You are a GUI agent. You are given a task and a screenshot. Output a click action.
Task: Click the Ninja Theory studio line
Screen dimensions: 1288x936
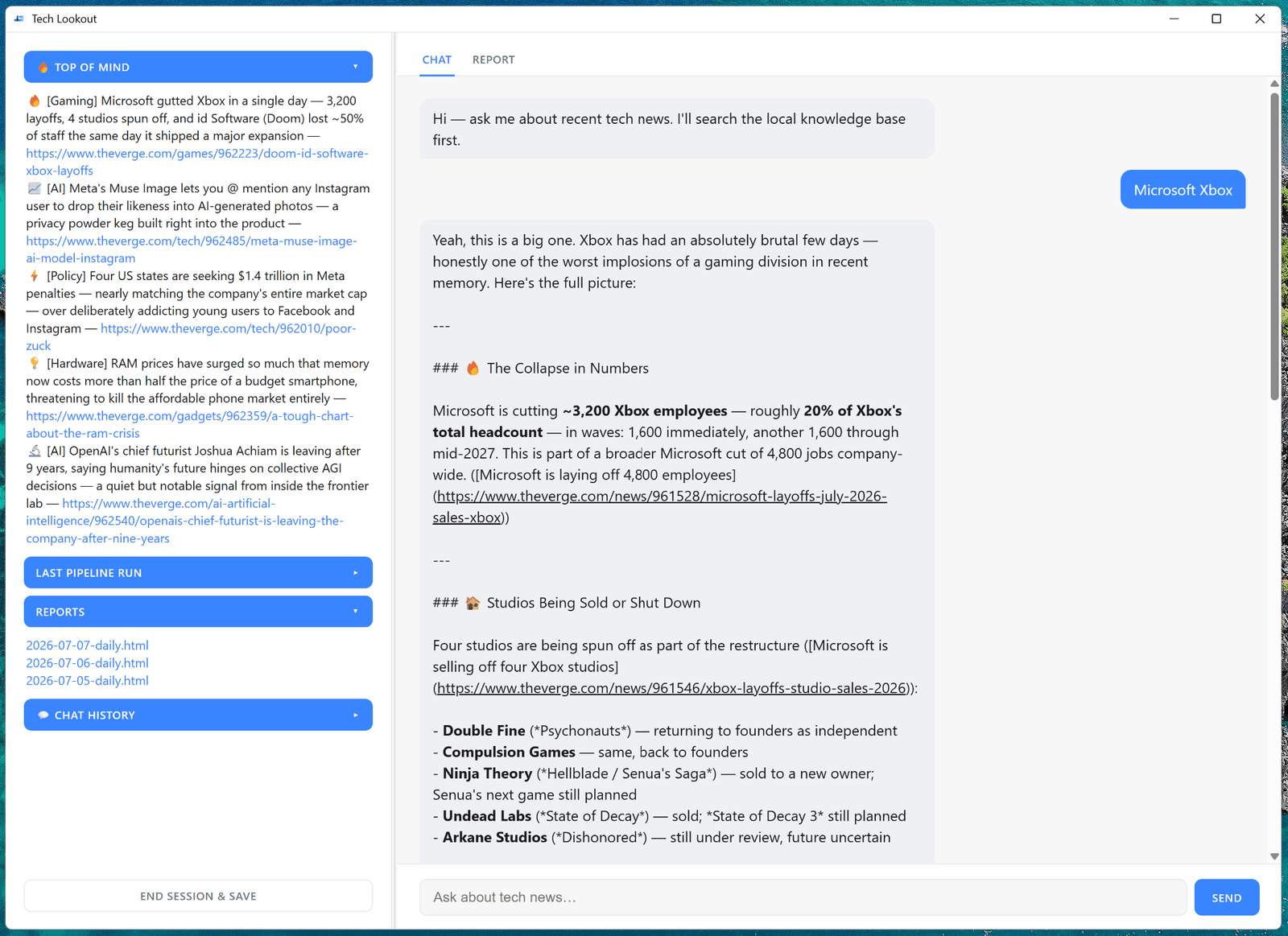[x=653, y=784]
